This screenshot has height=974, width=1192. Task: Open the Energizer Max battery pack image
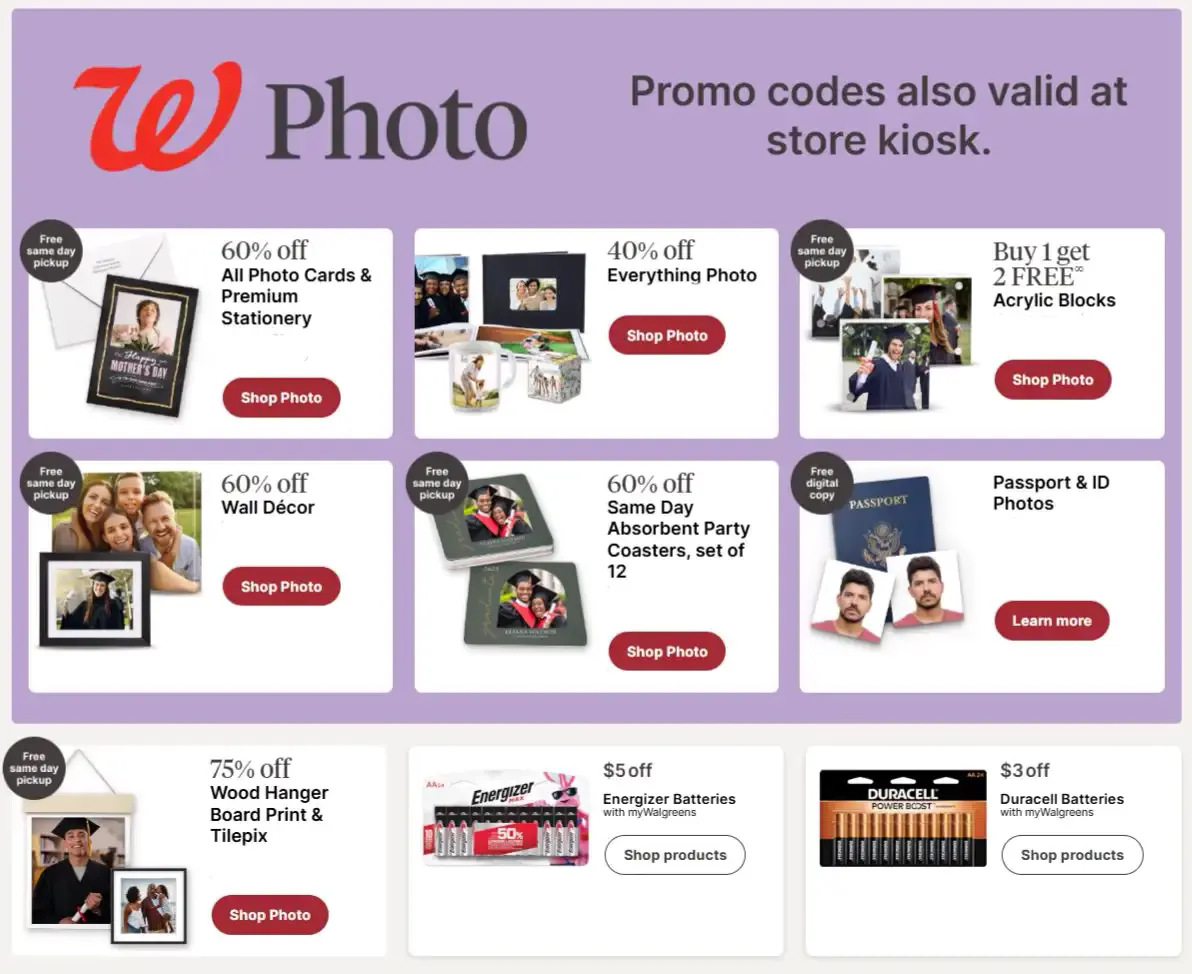click(x=506, y=819)
